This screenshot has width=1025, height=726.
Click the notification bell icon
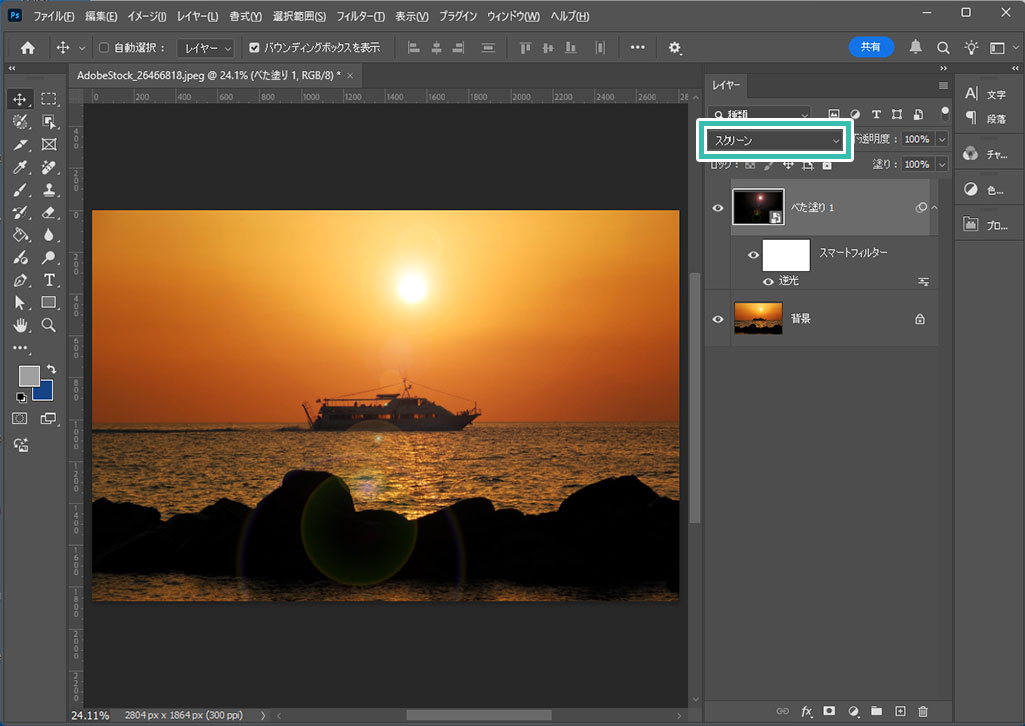click(915, 47)
